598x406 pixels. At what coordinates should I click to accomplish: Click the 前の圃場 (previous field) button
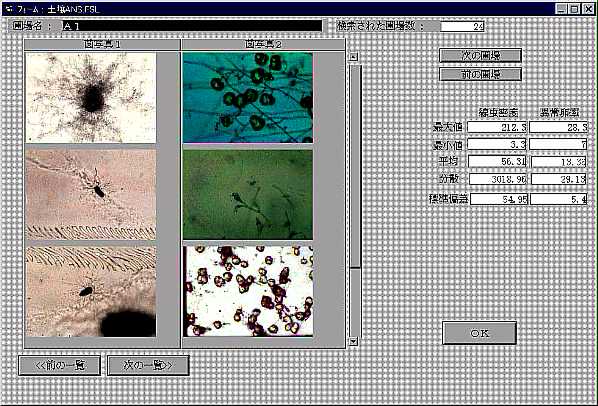[x=480, y=74]
